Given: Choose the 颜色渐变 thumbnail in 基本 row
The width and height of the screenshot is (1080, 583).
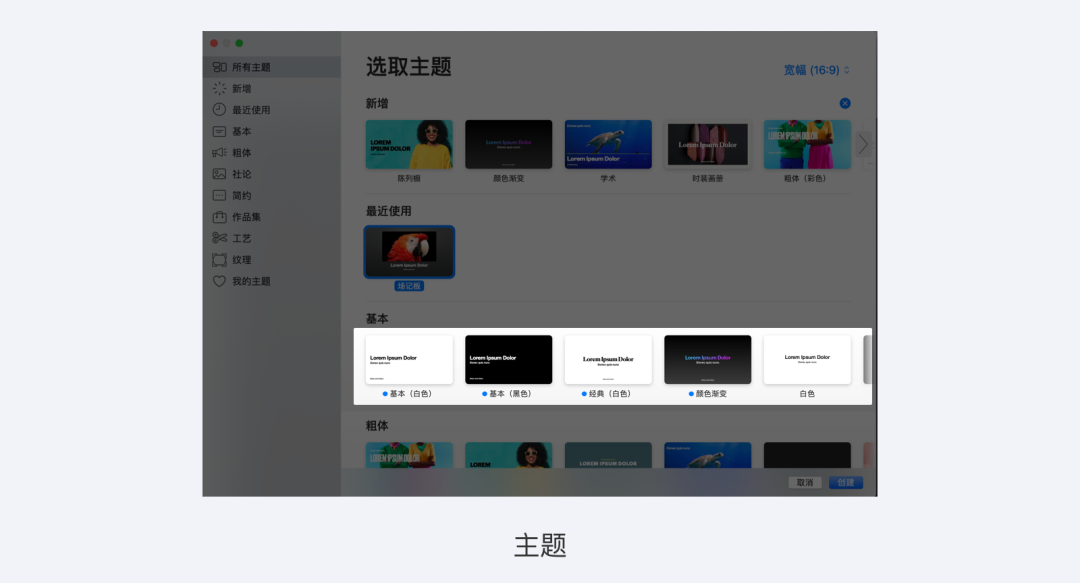Looking at the screenshot, I should tap(707, 359).
